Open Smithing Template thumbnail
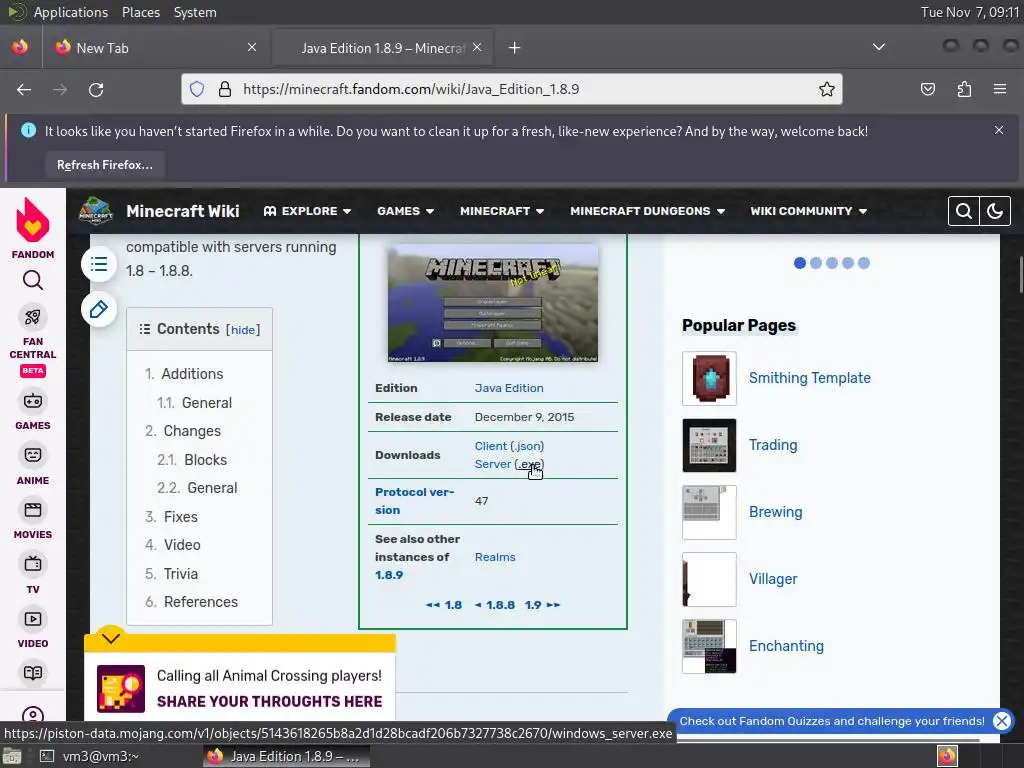Image resolution: width=1024 pixels, height=768 pixels. pos(709,379)
